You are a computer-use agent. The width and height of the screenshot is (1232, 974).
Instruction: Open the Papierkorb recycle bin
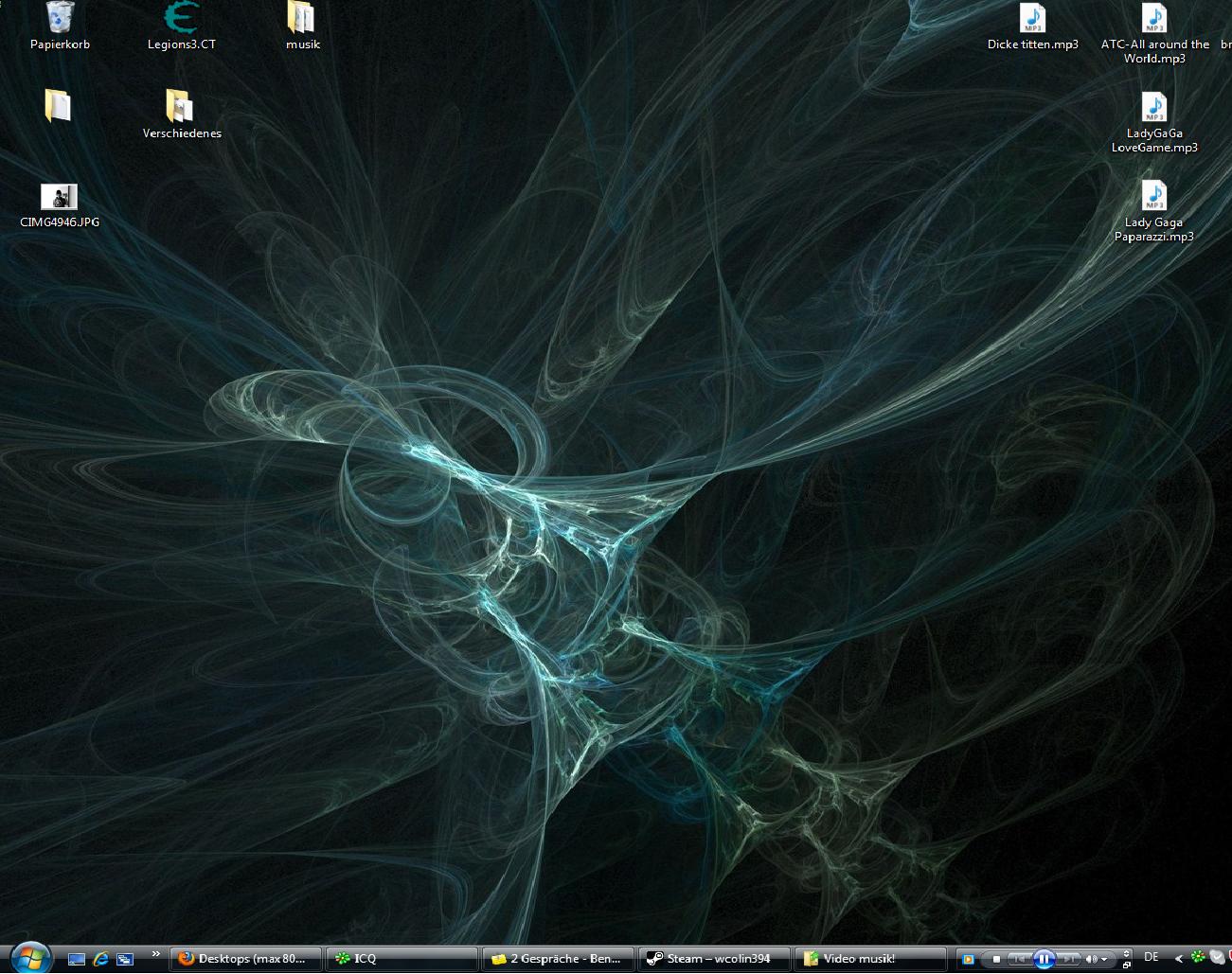click(x=60, y=18)
